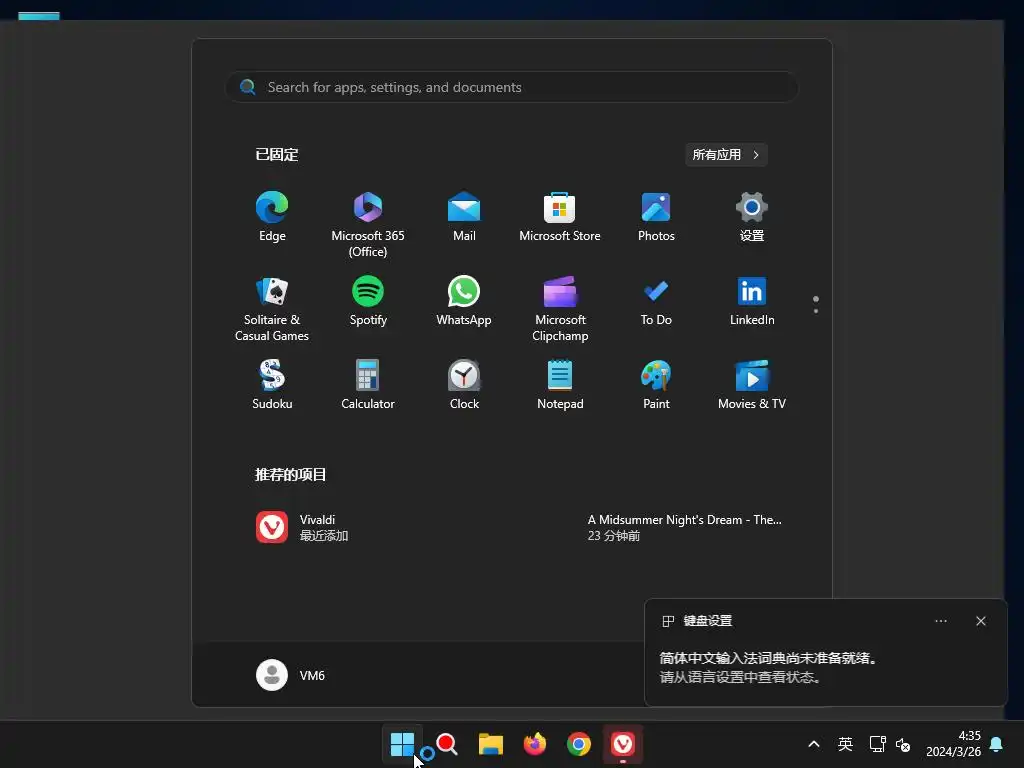Launch Solitaire & Casual Games
This screenshot has width=1024, height=768.
[272, 308]
